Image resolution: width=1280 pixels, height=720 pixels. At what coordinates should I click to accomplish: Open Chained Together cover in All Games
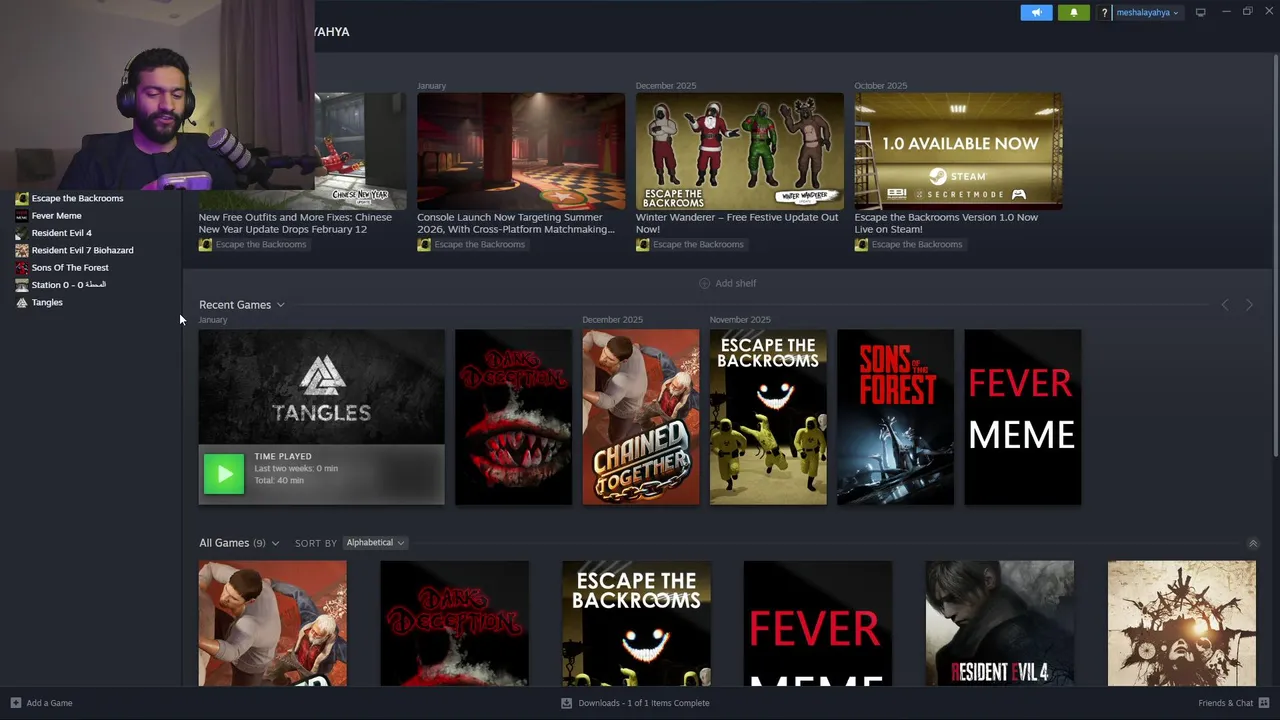click(x=272, y=623)
